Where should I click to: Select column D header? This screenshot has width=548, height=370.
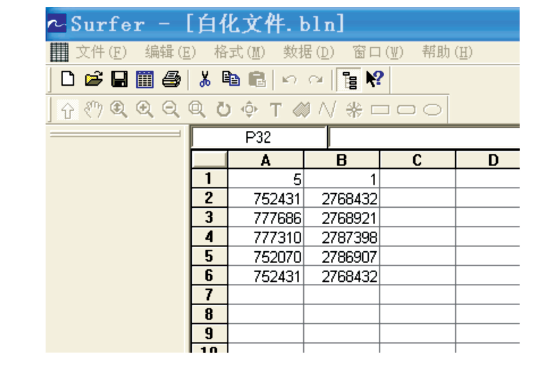coord(488,160)
